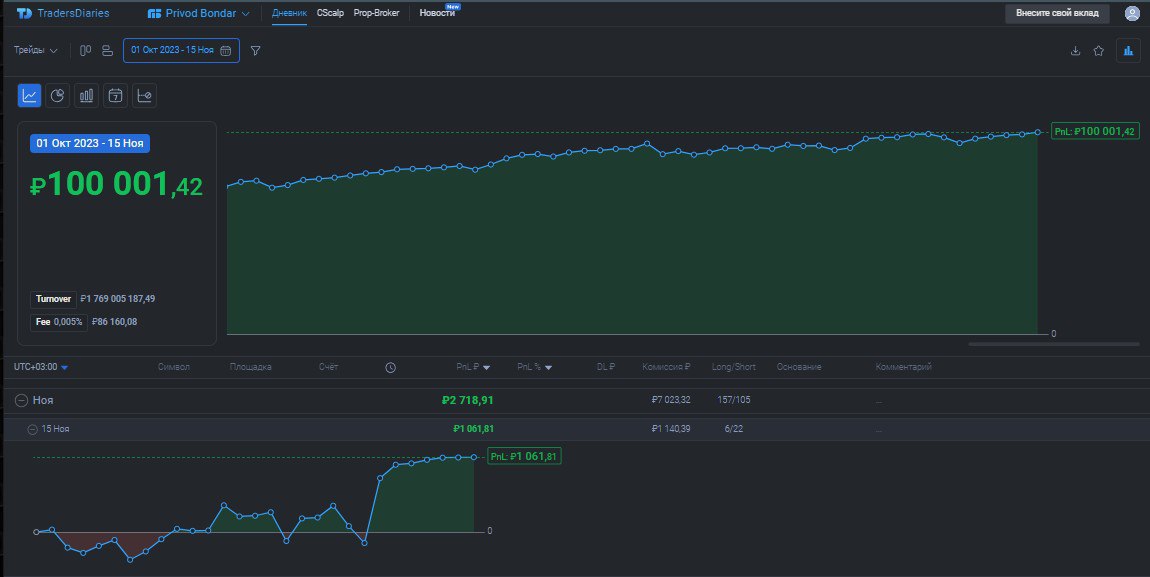The height and width of the screenshot is (577, 1150).
Task: Open the PnL % column dropdown
Action: tap(535, 367)
